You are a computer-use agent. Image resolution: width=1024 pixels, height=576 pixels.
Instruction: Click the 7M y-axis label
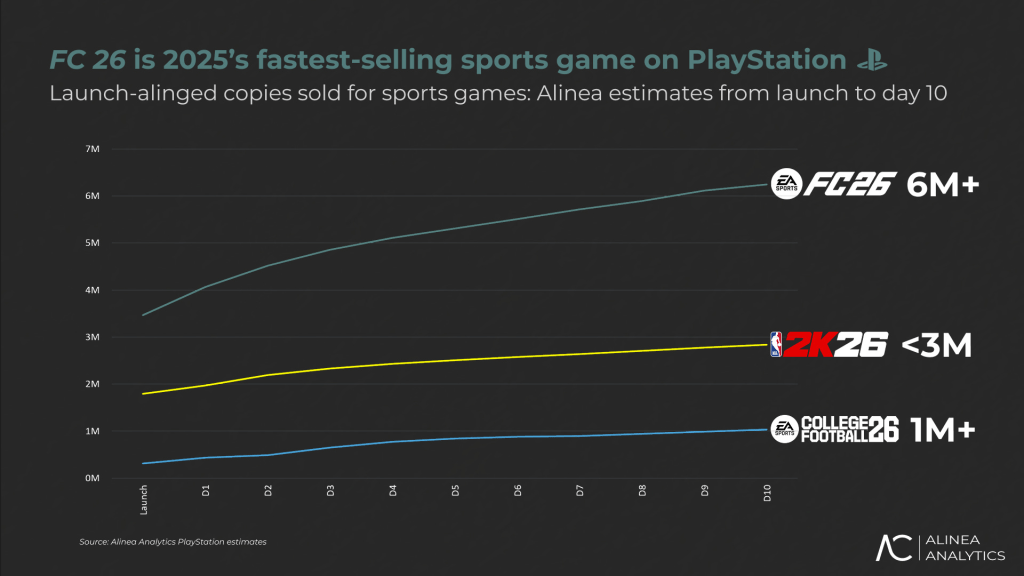(x=93, y=149)
